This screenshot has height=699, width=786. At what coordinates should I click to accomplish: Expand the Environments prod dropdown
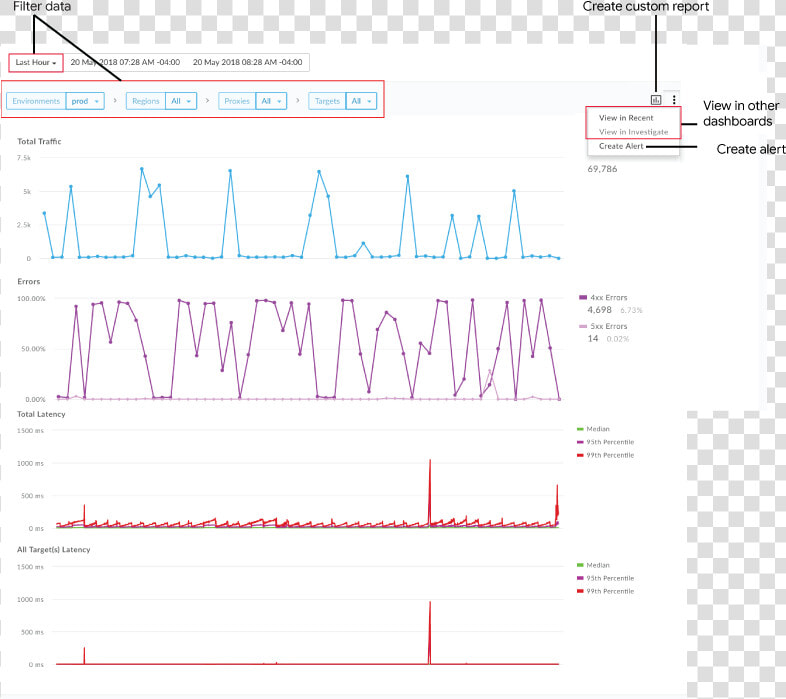click(85, 101)
